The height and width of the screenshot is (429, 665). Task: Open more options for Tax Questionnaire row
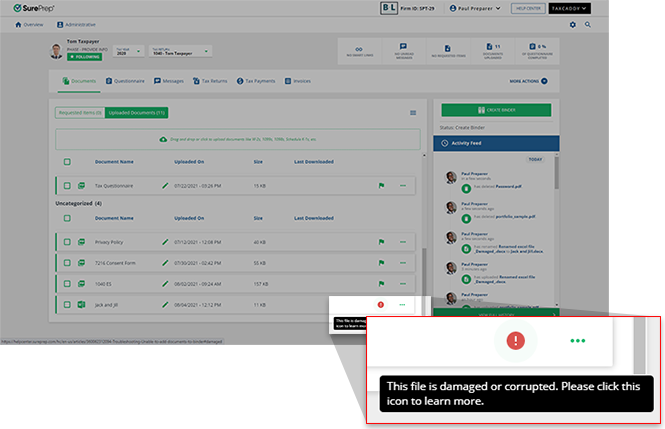(x=402, y=186)
